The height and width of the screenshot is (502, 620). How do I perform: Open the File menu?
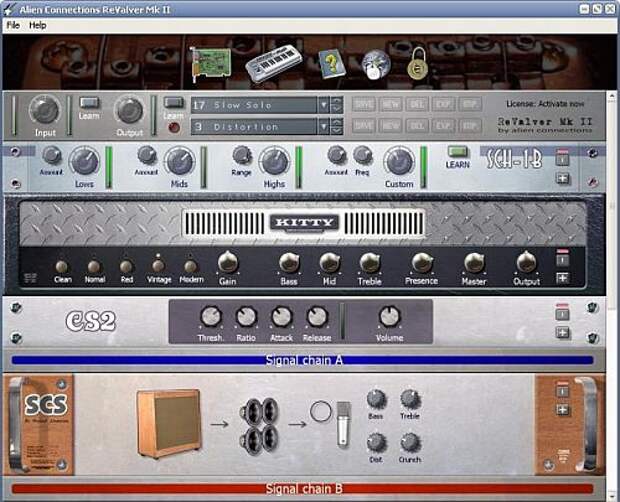coord(13,25)
